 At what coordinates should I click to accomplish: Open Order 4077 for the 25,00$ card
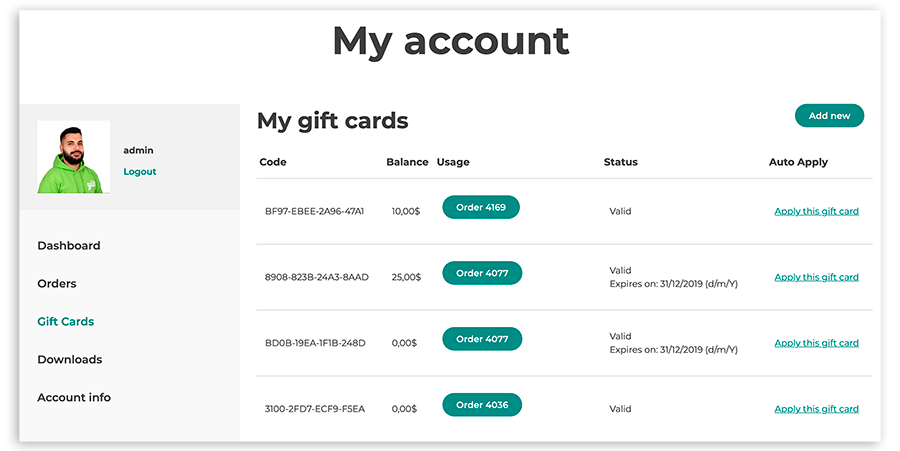click(482, 273)
